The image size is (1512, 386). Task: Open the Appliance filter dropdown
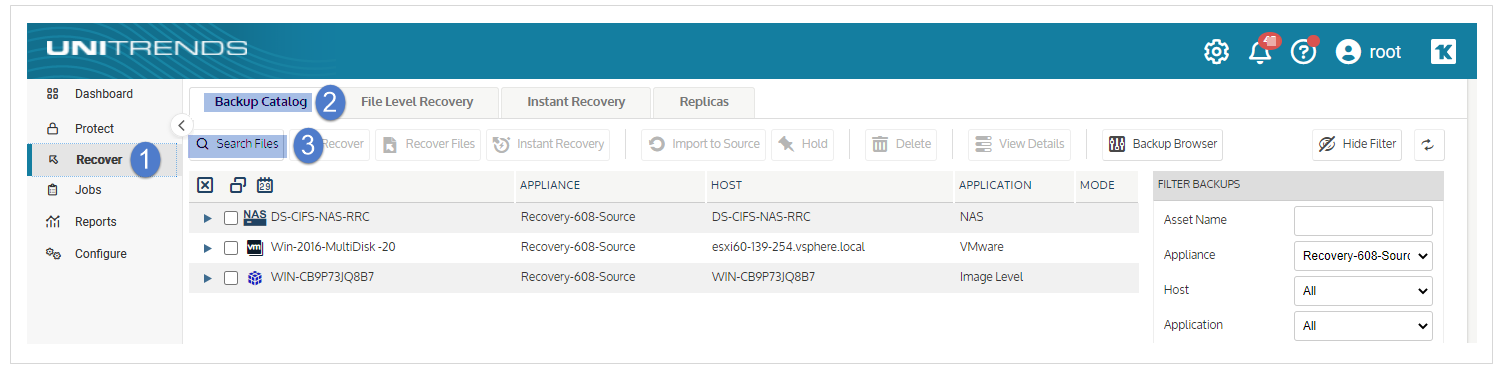click(x=1363, y=256)
